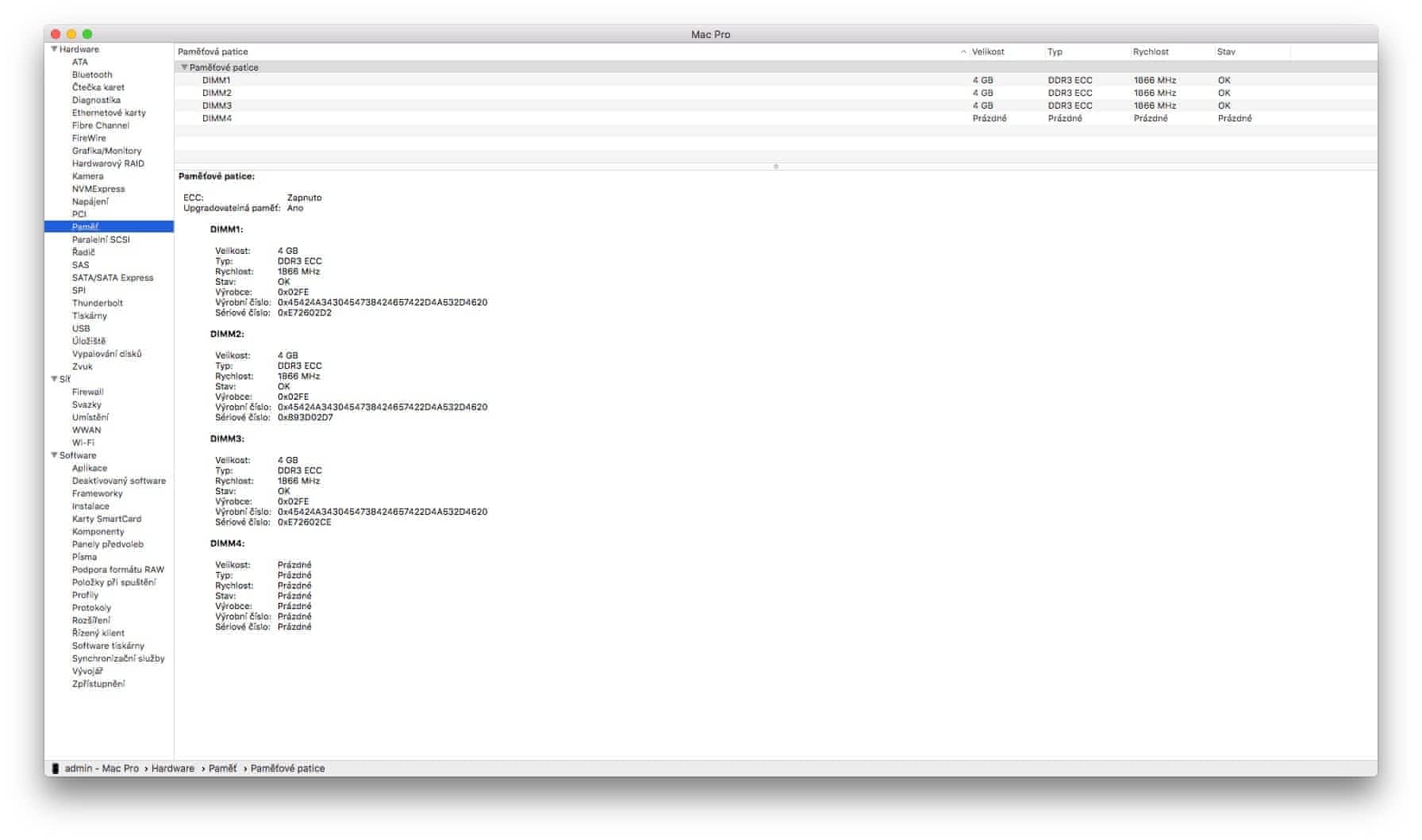Open Kamera in the sidebar
Image resolution: width=1422 pixels, height=840 pixels.
pos(87,176)
